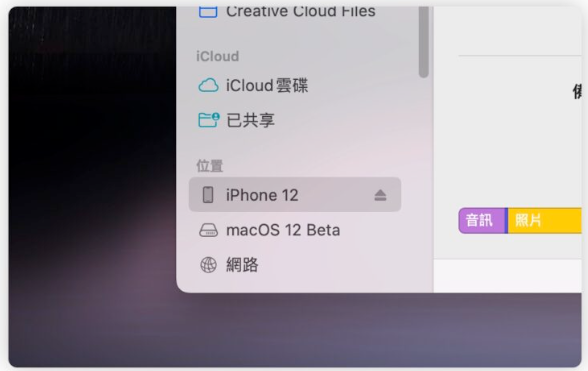Click the iCloud section header
This screenshot has height=371, width=588.
point(218,56)
